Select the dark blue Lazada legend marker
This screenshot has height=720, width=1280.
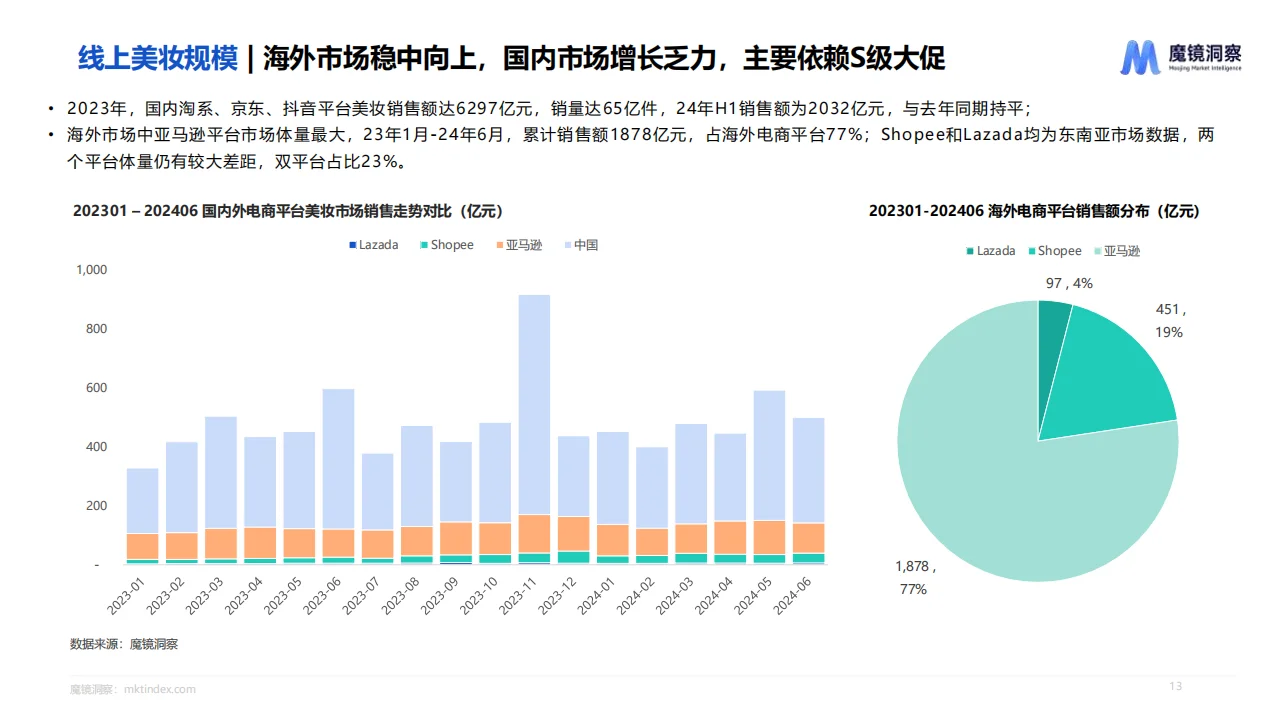click(x=351, y=244)
